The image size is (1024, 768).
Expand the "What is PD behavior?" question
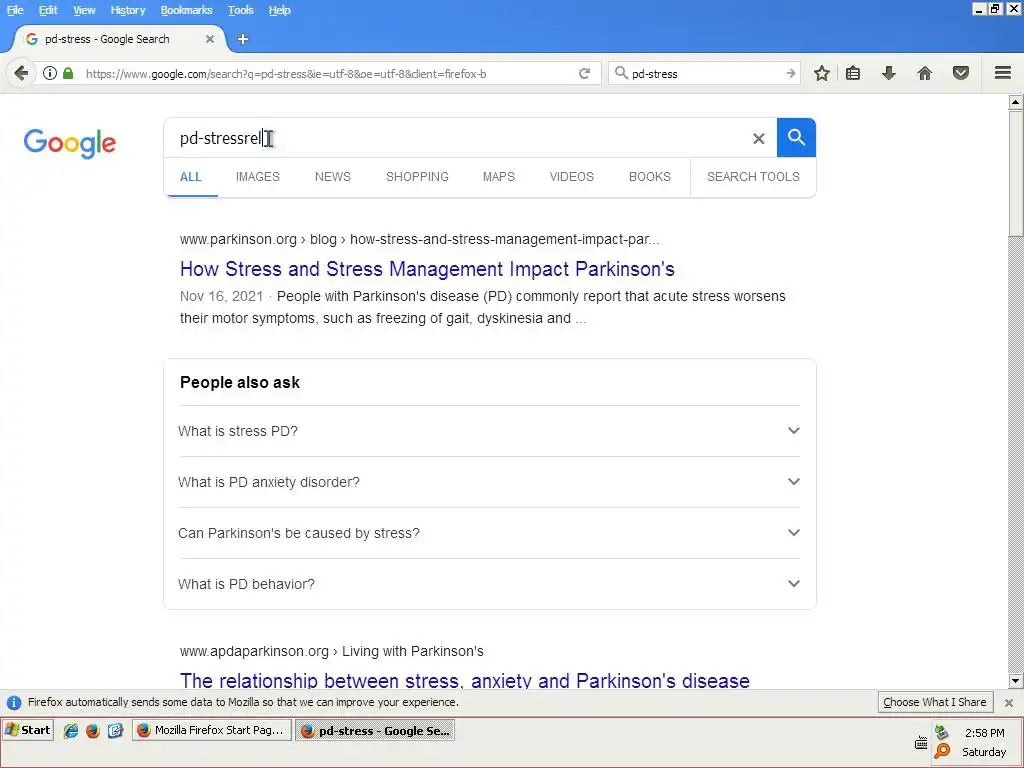(x=489, y=584)
